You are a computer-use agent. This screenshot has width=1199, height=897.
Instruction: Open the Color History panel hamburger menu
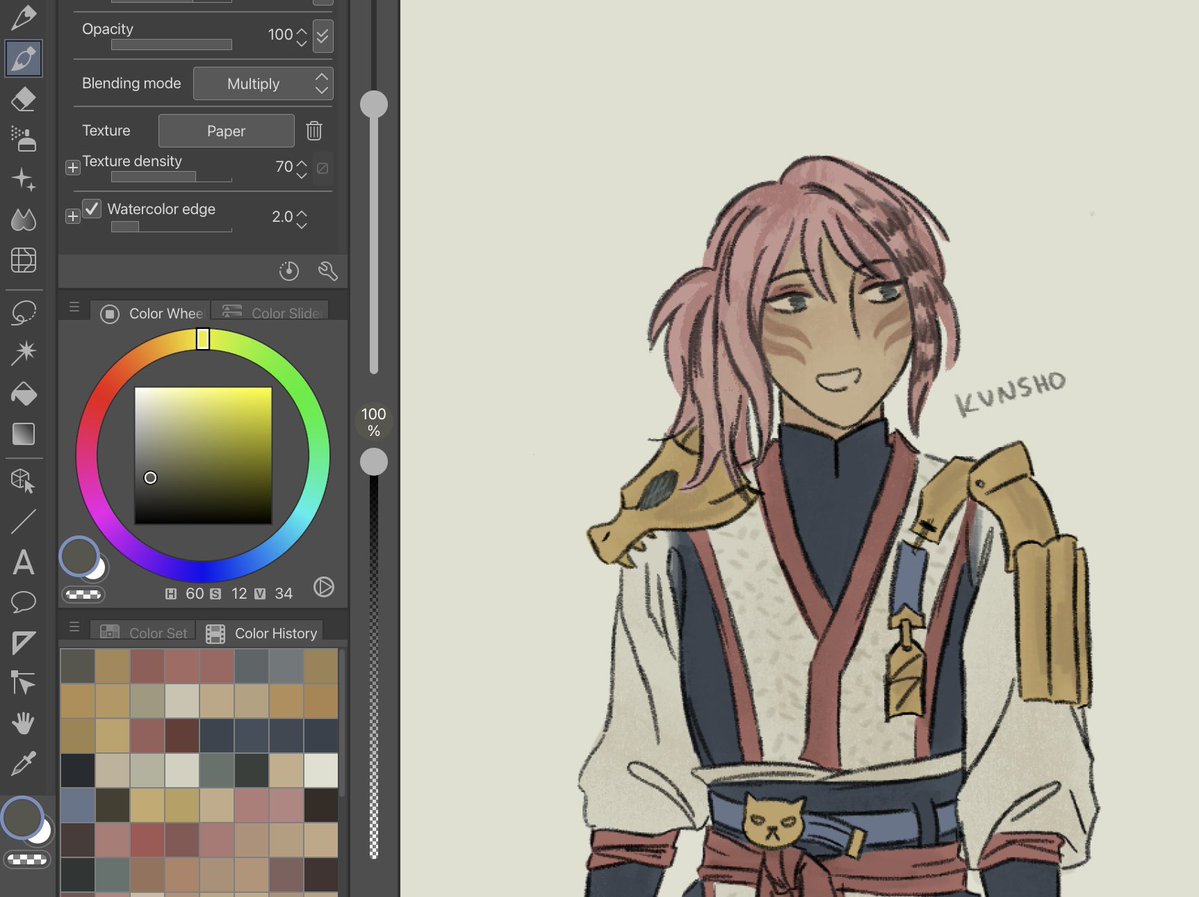tap(74, 627)
